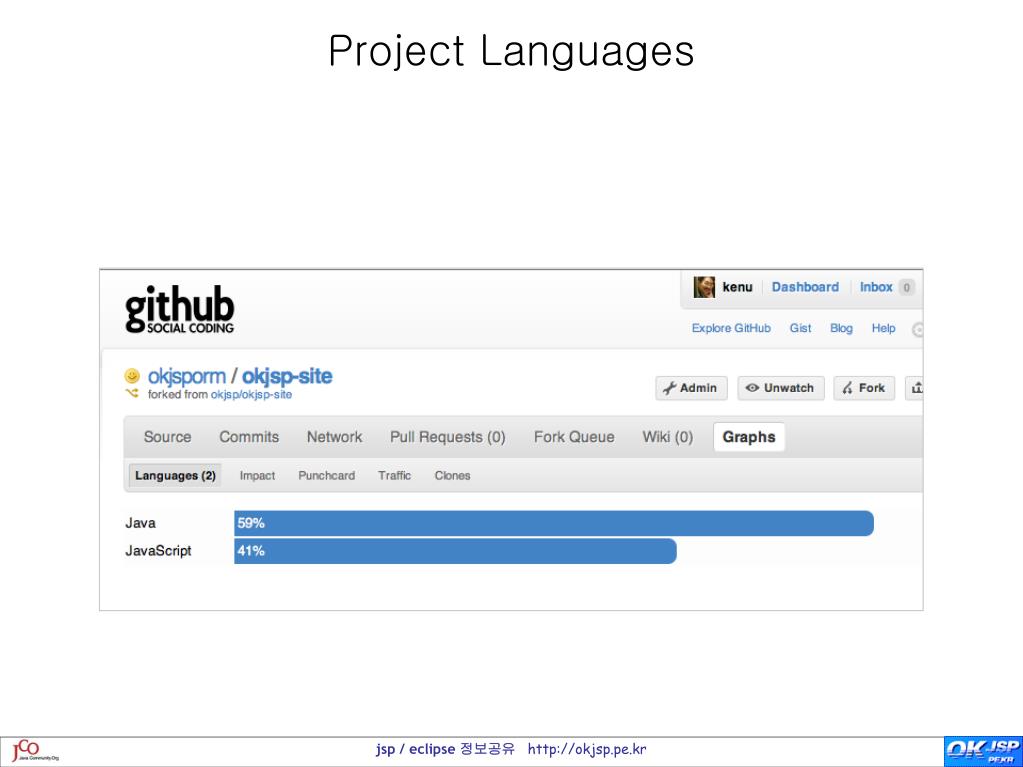Open the Inbox link
This screenshot has width=1023, height=767.
pos(876,287)
